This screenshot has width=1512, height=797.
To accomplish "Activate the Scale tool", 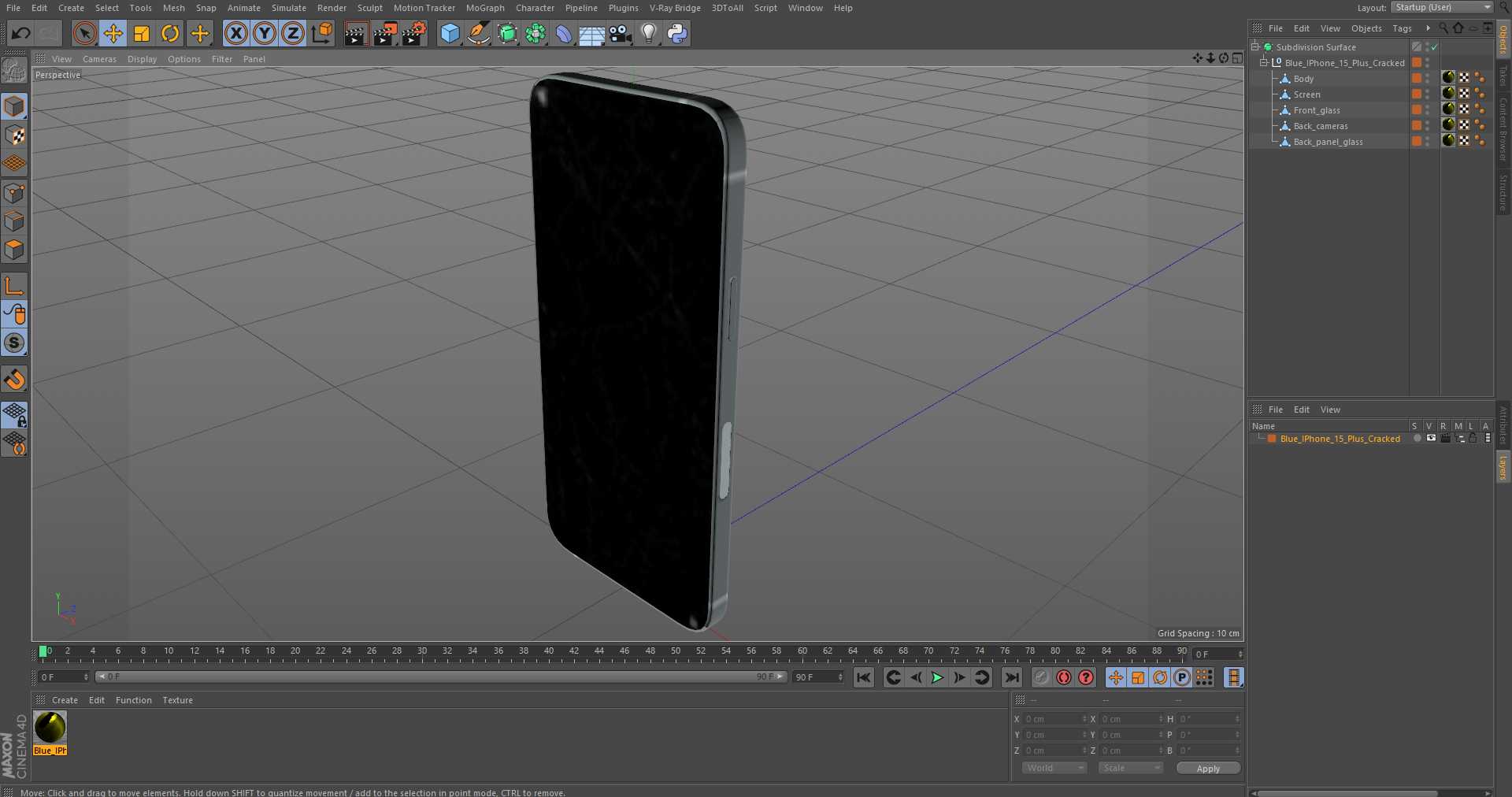I will pyautogui.click(x=142, y=33).
